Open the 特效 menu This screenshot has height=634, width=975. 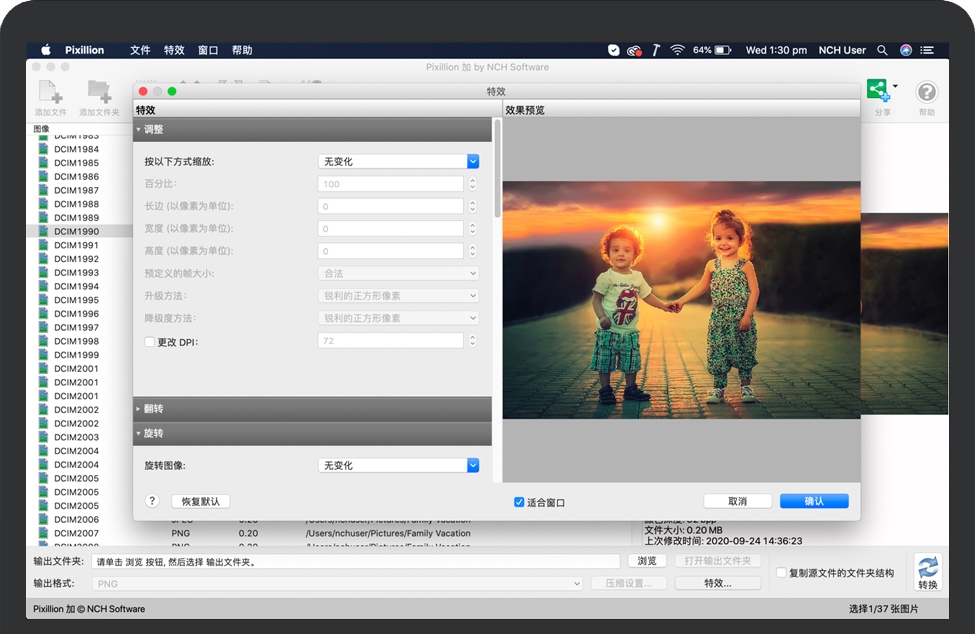174,49
